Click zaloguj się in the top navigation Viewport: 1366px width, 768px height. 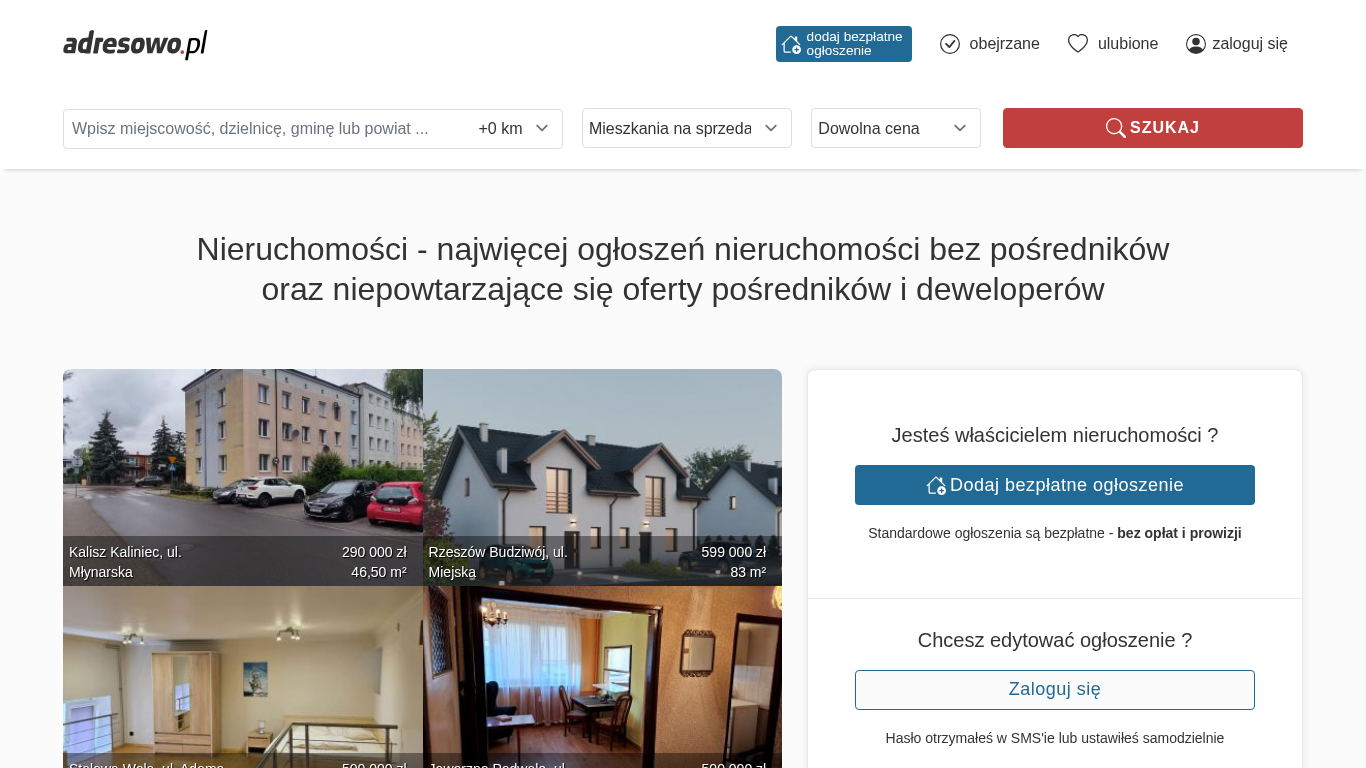coord(1249,44)
